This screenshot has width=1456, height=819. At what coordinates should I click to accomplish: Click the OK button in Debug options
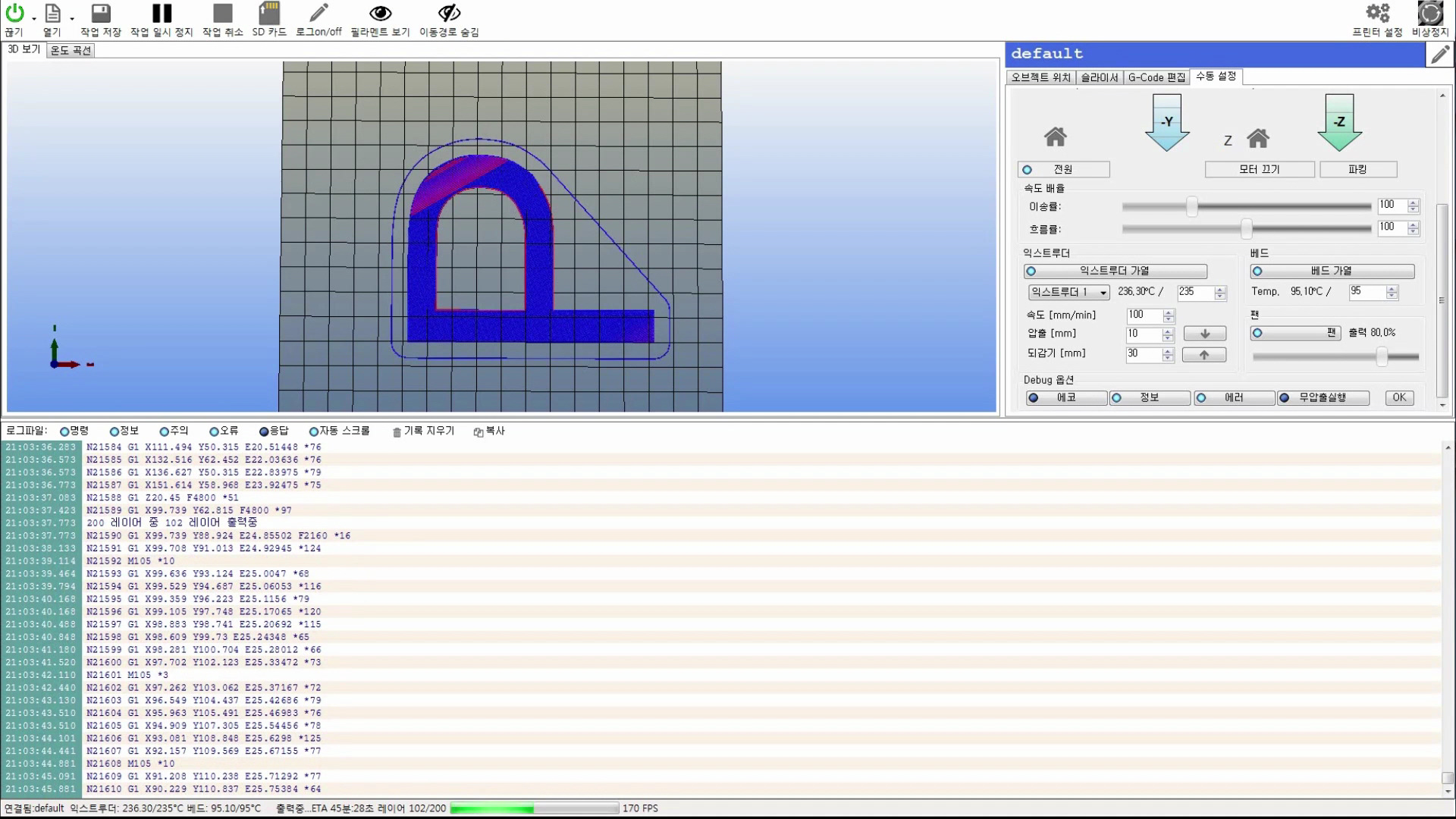pyautogui.click(x=1399, y=397)
